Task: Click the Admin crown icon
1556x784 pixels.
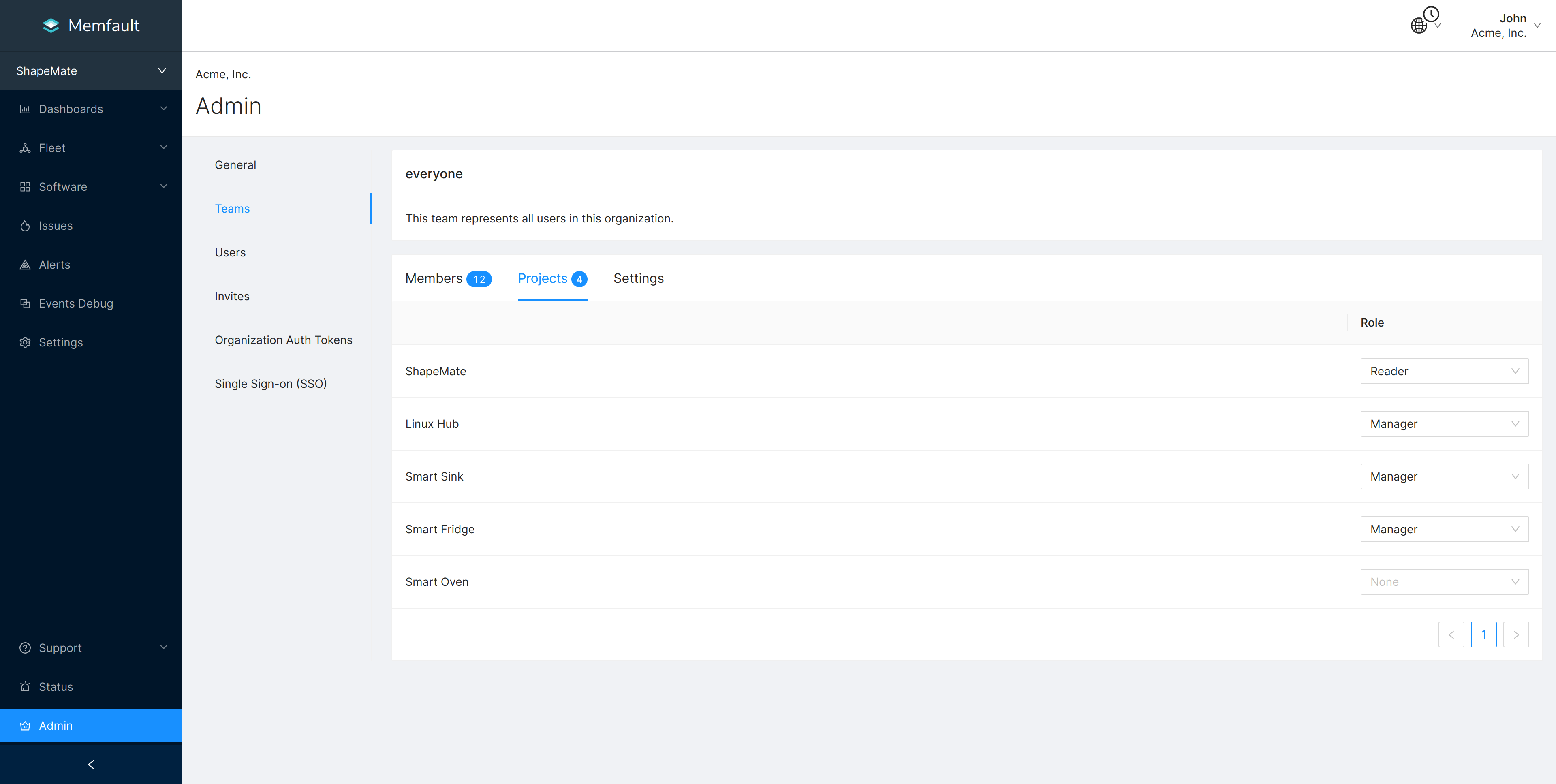Action: 25,725
